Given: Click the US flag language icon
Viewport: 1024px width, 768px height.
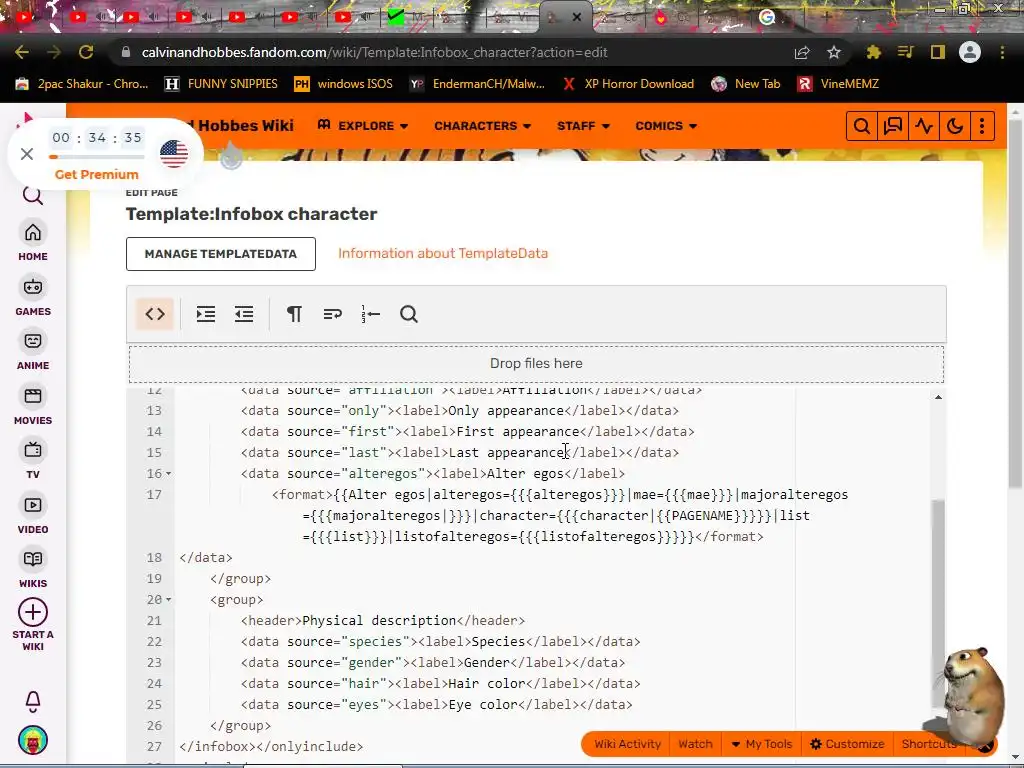Looking at the screenshot, I should (x=174, y=154).
